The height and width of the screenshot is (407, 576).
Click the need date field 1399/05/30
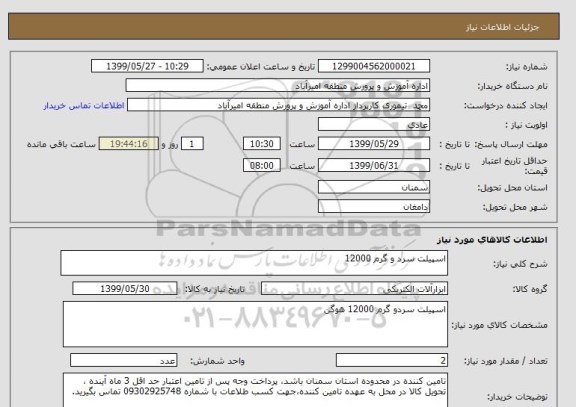[125, 289]
